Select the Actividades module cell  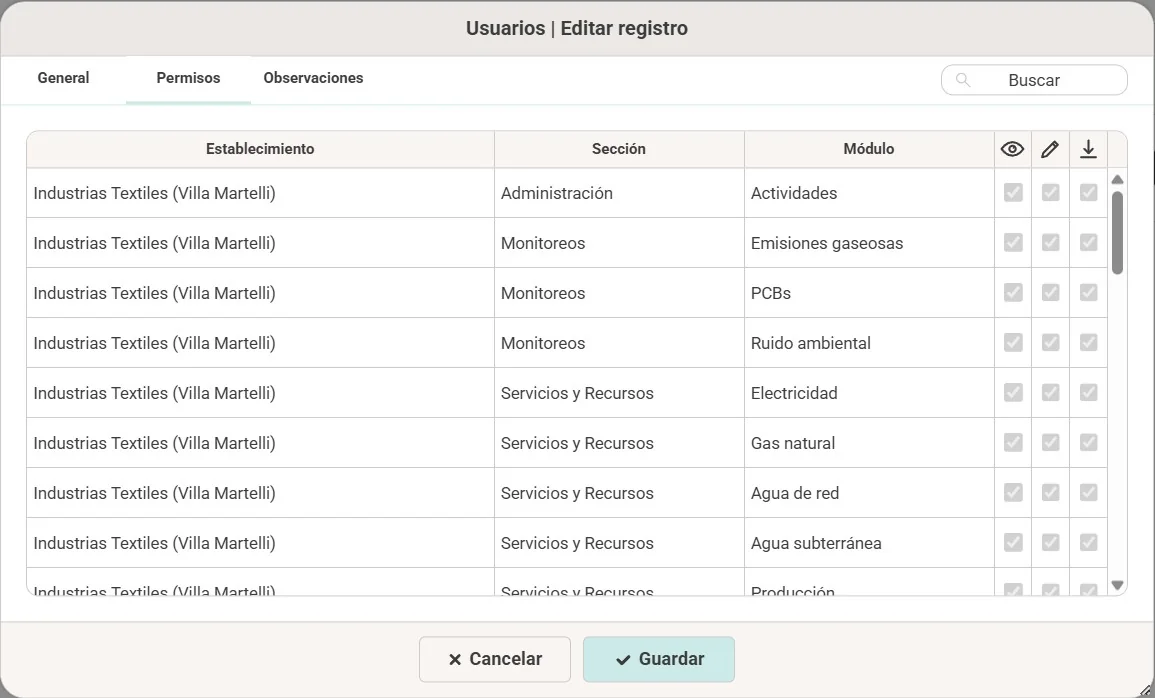pos(869,193)
